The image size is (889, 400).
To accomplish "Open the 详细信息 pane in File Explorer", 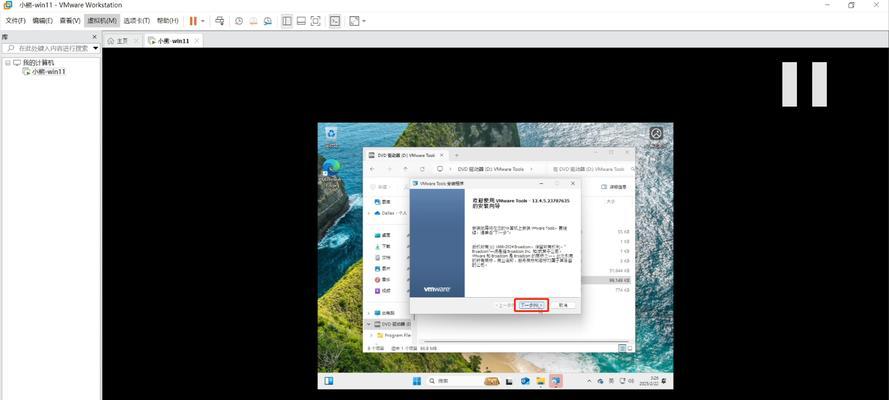I will point(613,186).
